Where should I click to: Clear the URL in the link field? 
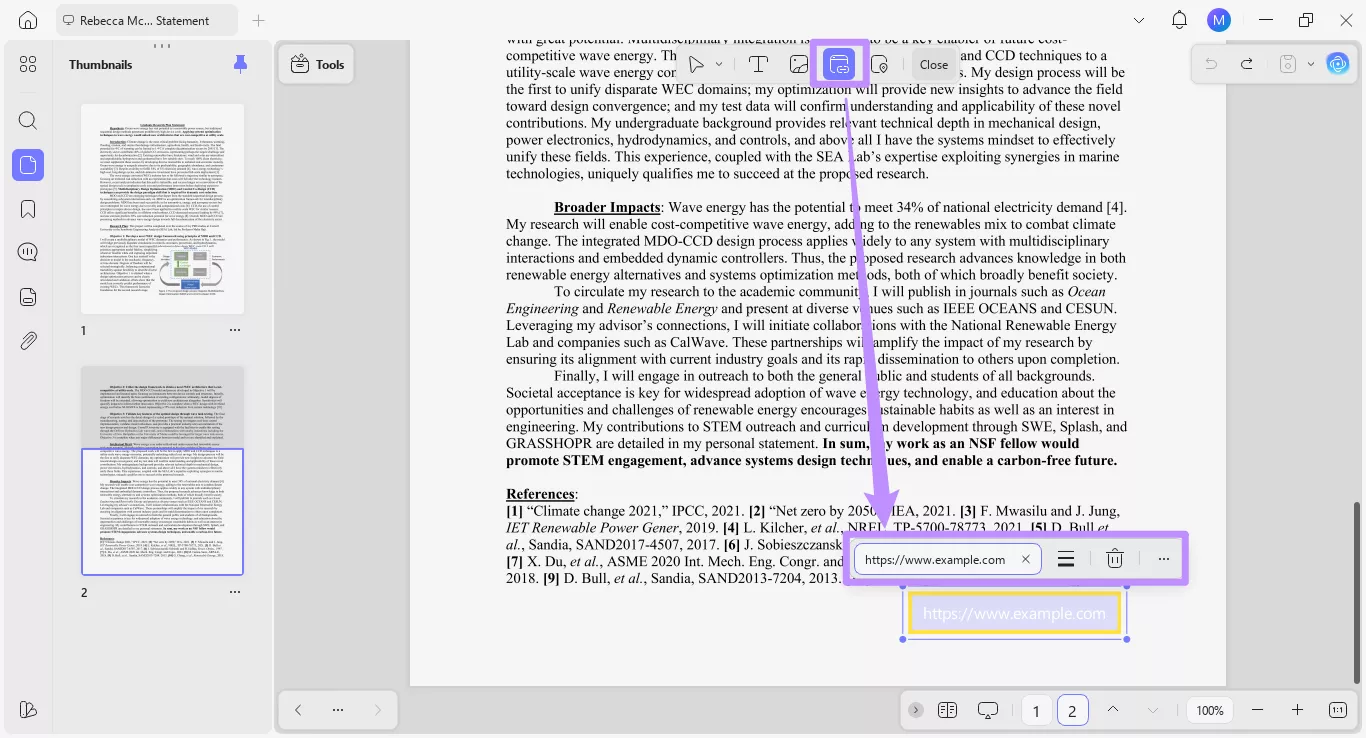tap(1025, 559)
